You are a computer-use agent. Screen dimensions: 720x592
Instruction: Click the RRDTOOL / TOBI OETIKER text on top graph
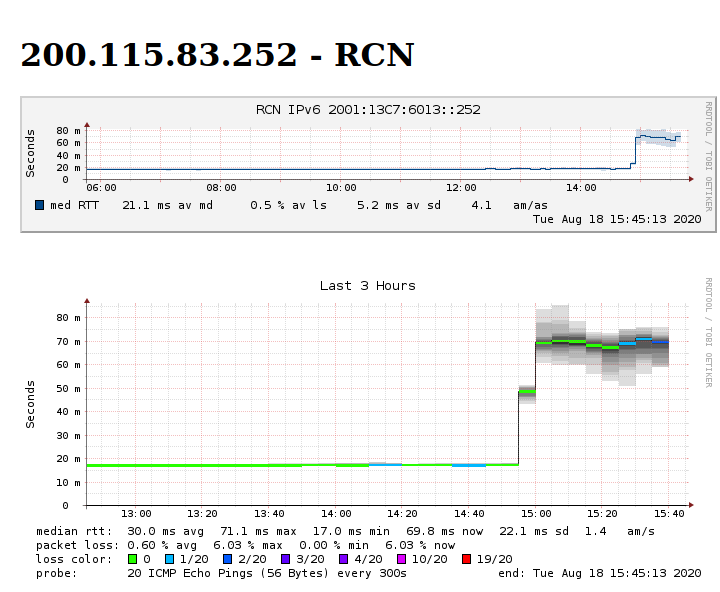click(x=709, y=155)
